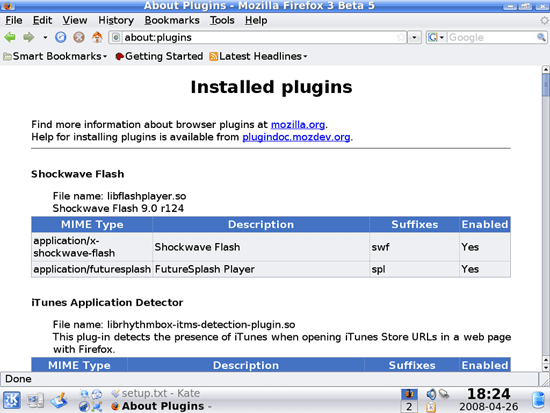This screenshot has width=550, height=413.
Task: Open the History menu
Action: [x=116, y=20]
